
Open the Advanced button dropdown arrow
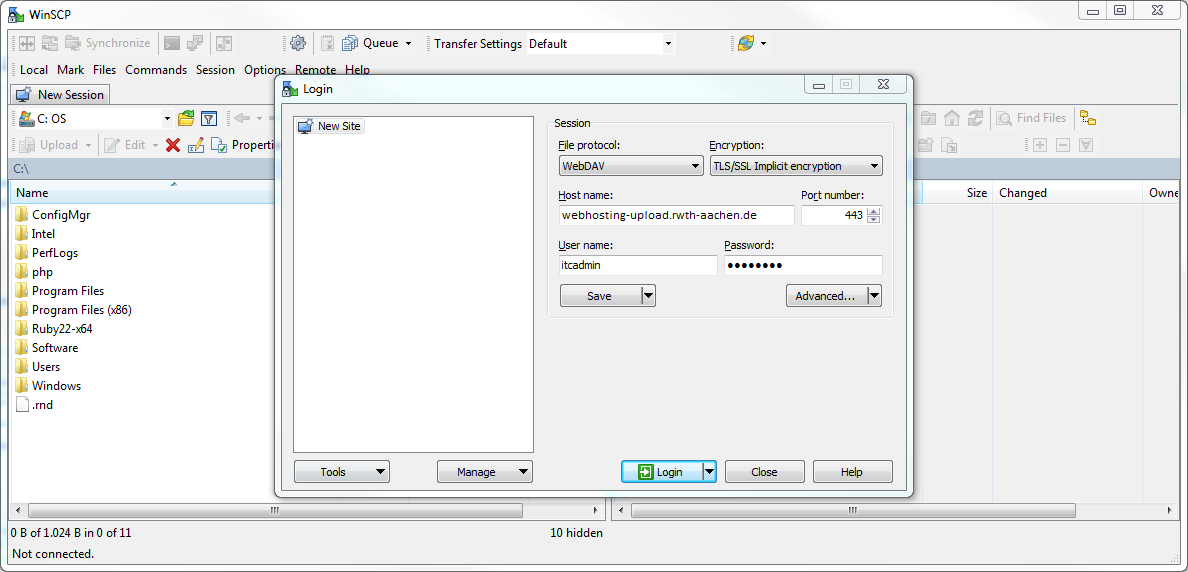pyautogui.click(x=874, y=295)
